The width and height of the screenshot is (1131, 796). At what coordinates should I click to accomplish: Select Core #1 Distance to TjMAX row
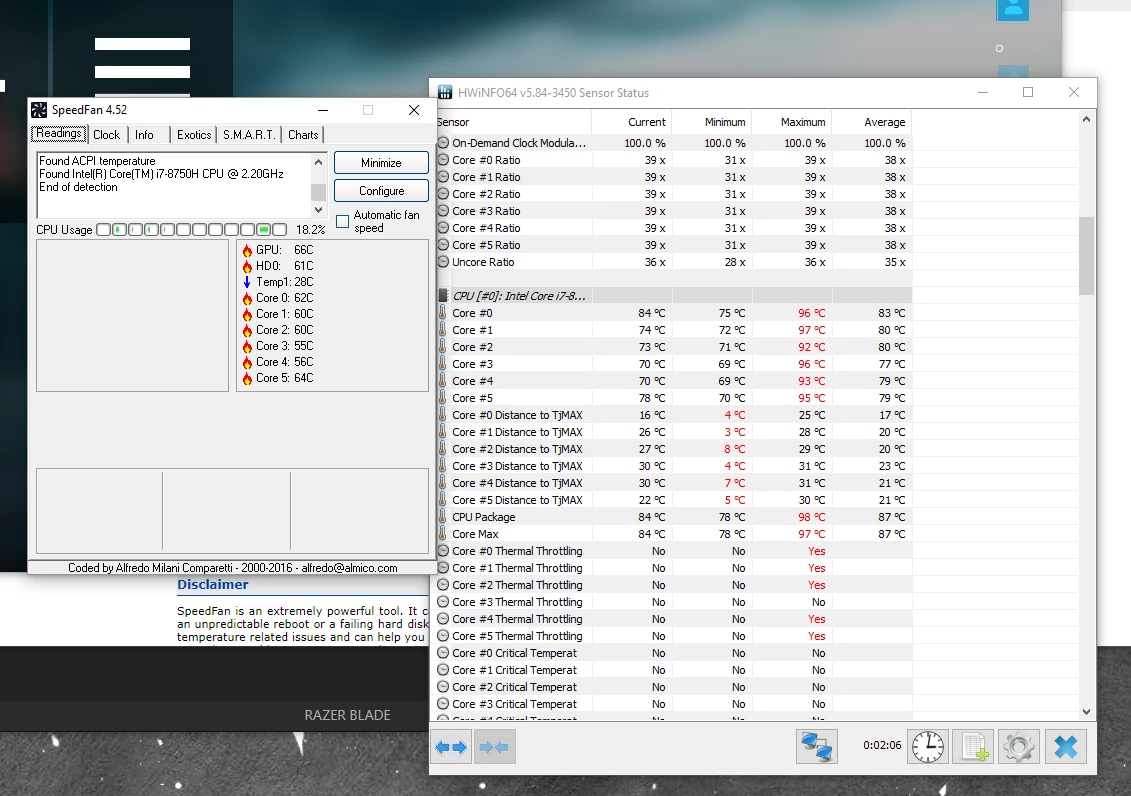coord(674,432)
